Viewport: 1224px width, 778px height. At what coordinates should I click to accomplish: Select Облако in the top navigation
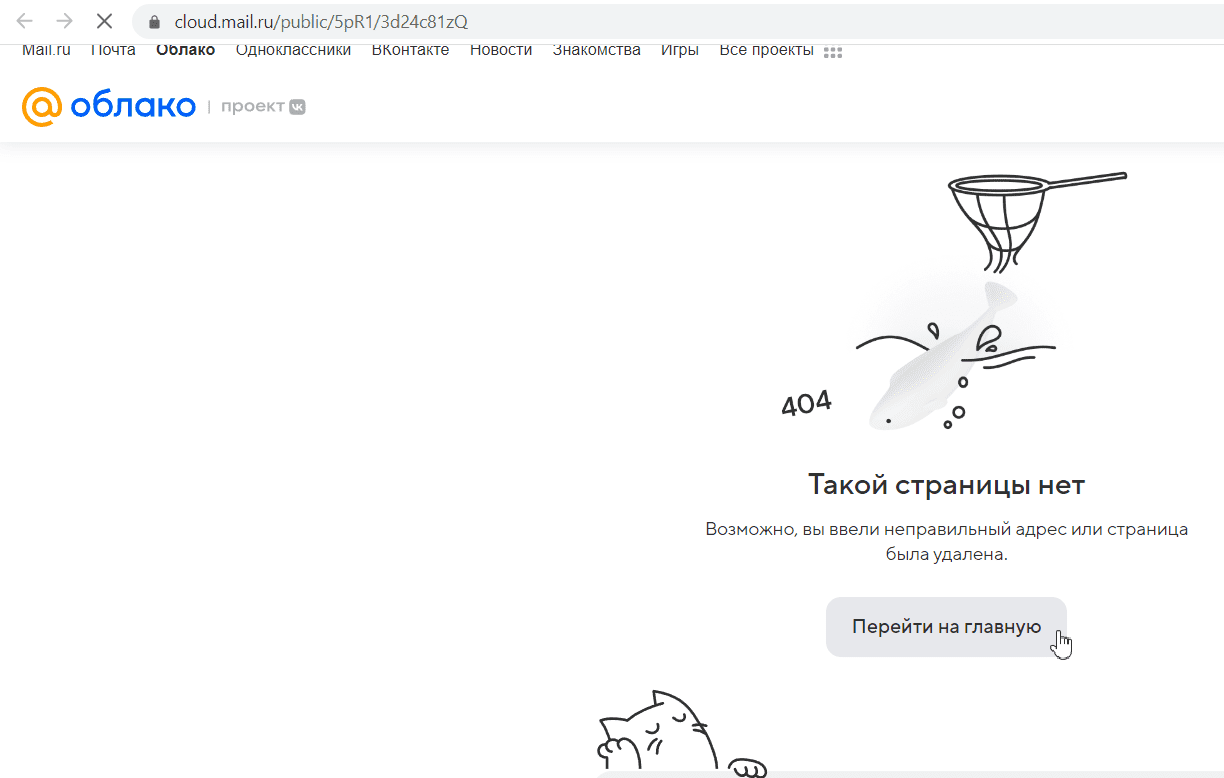pos(185,51)
